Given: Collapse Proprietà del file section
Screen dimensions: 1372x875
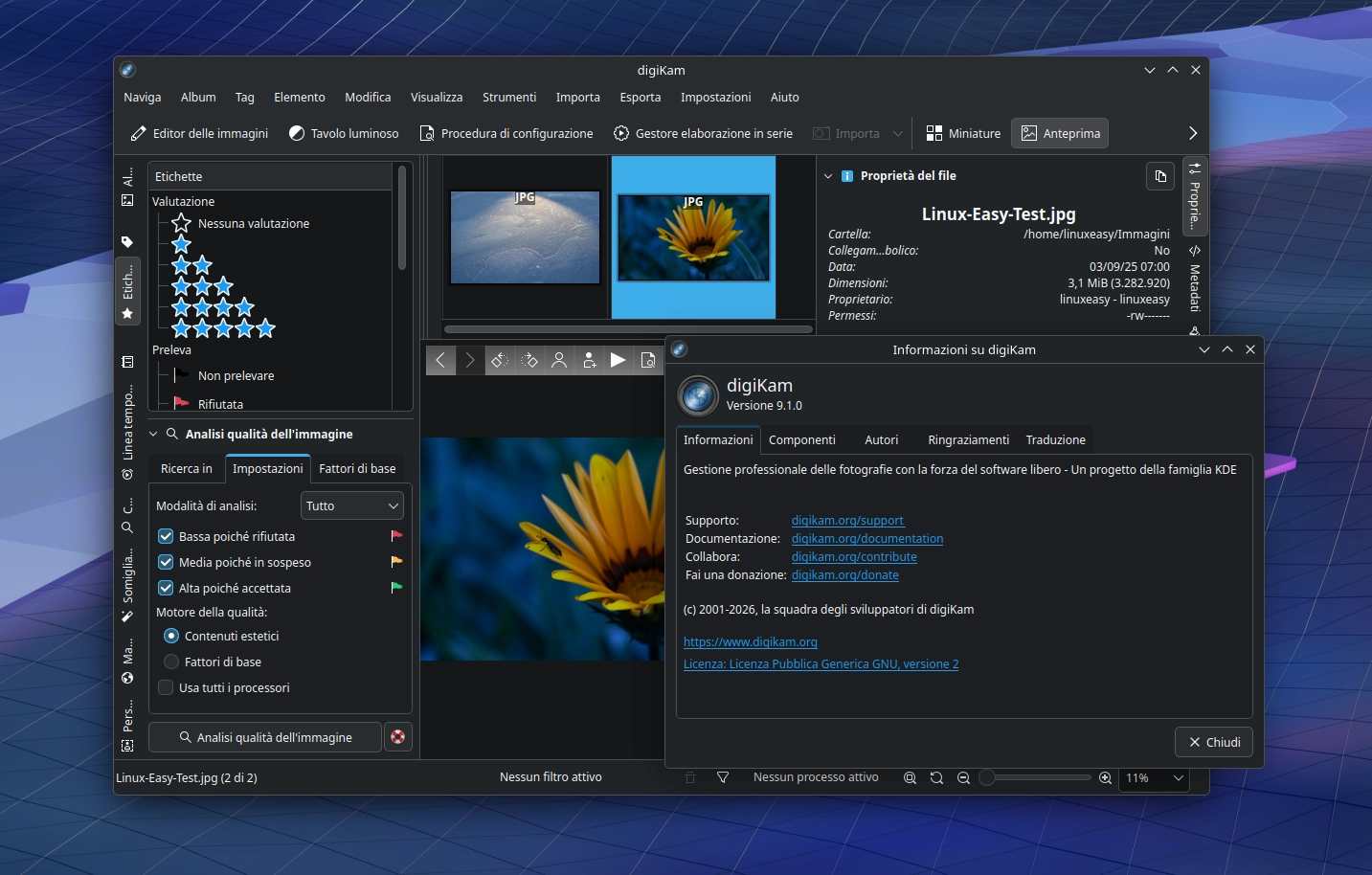Looking at the screenshot, I should point(828,176).
